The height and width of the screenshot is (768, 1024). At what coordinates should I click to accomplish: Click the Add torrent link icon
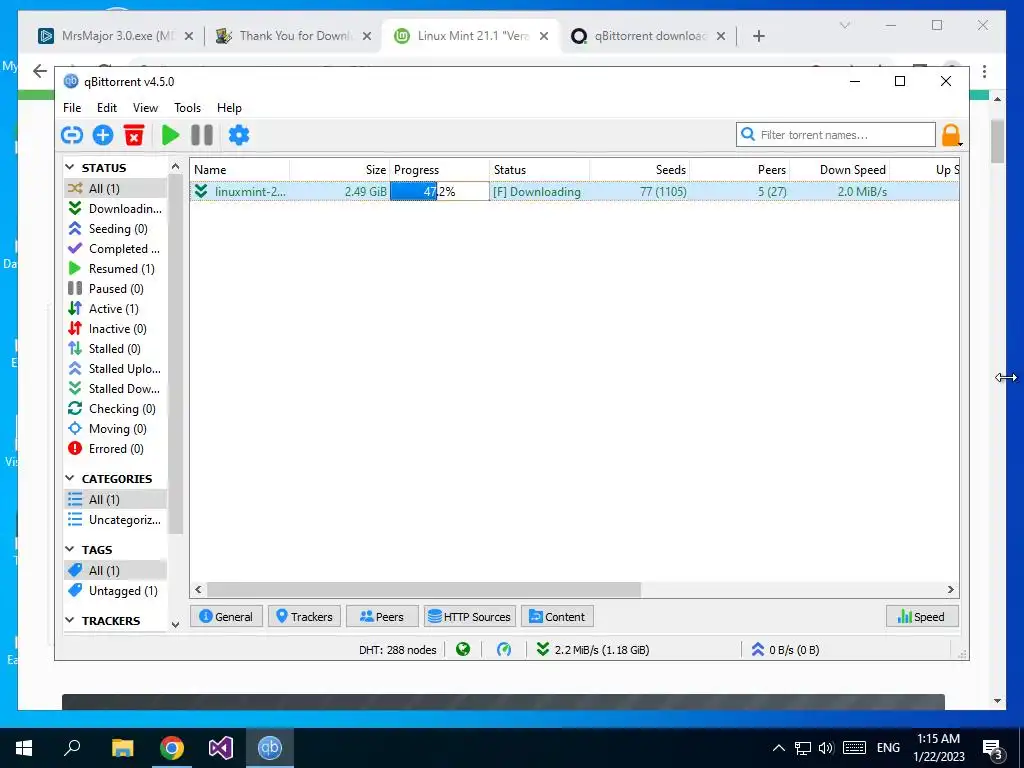[x=72, y=135]
